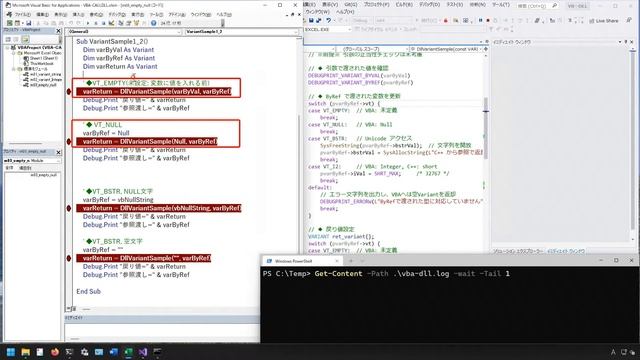Screen dimensions: 640x360
Task: Open Firefox from taskbar
Action: tap(55, 352)
